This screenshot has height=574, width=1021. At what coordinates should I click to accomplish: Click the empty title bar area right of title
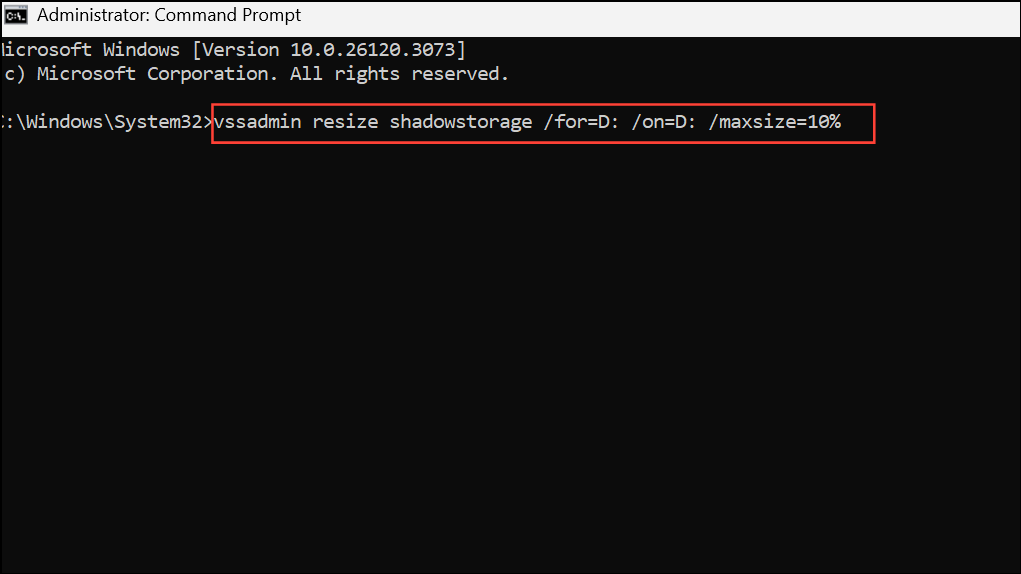tap(650, 16)
